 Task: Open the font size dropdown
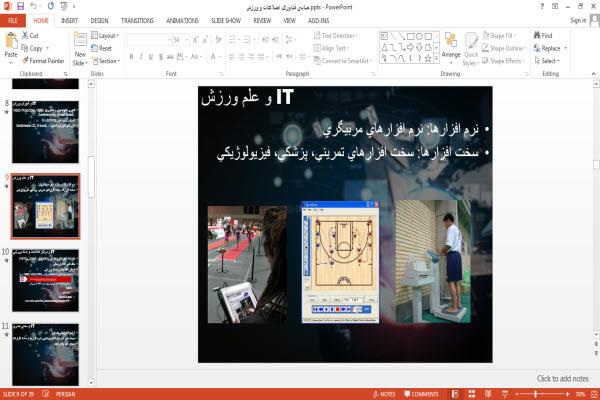187,40
